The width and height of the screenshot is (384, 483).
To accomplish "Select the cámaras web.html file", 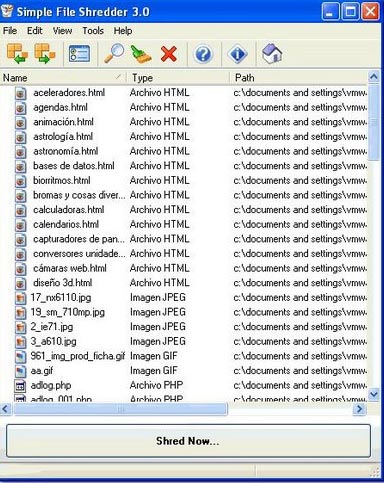I will point(70,269).
